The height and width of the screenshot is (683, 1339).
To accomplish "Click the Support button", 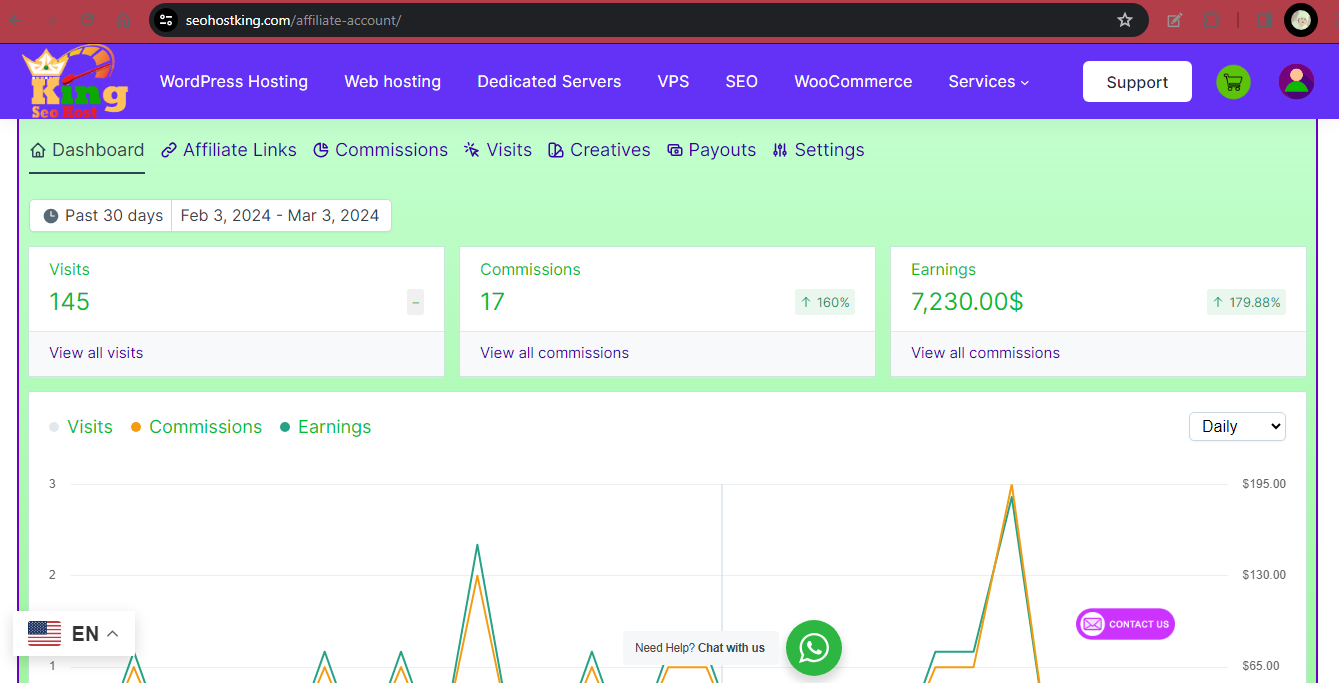I will pyautogui.click(x=1137, y=82).
